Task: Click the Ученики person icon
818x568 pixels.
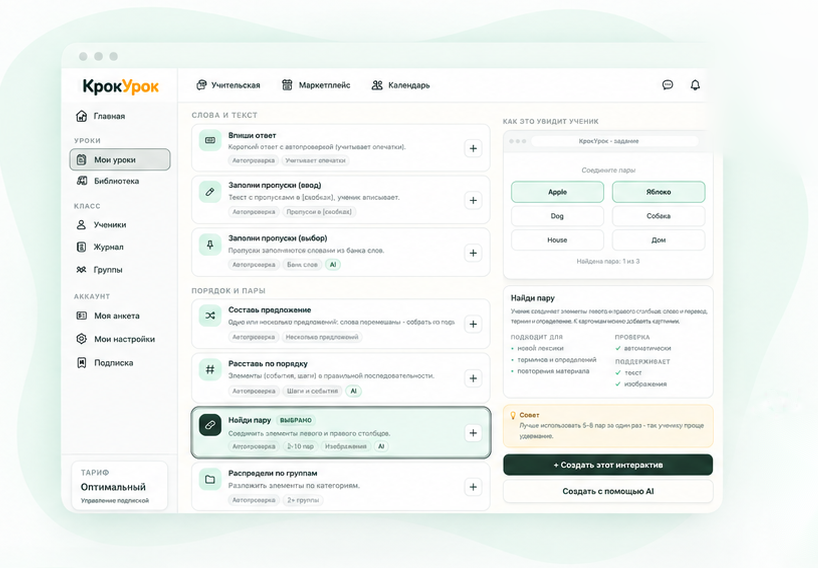Action: click(x=81, y=225)
